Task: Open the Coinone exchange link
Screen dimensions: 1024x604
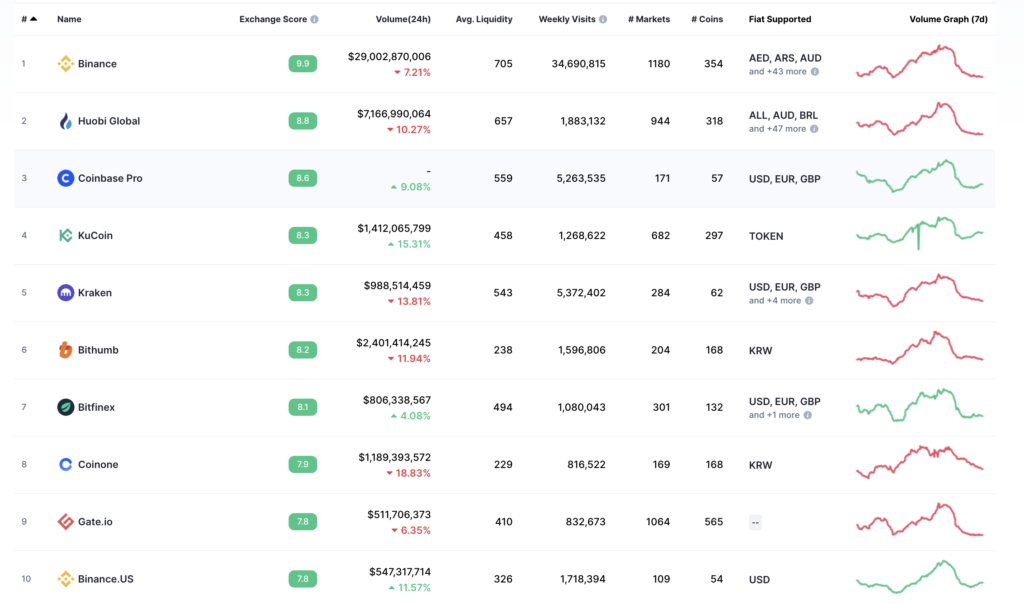Action: tap(97, 465)
